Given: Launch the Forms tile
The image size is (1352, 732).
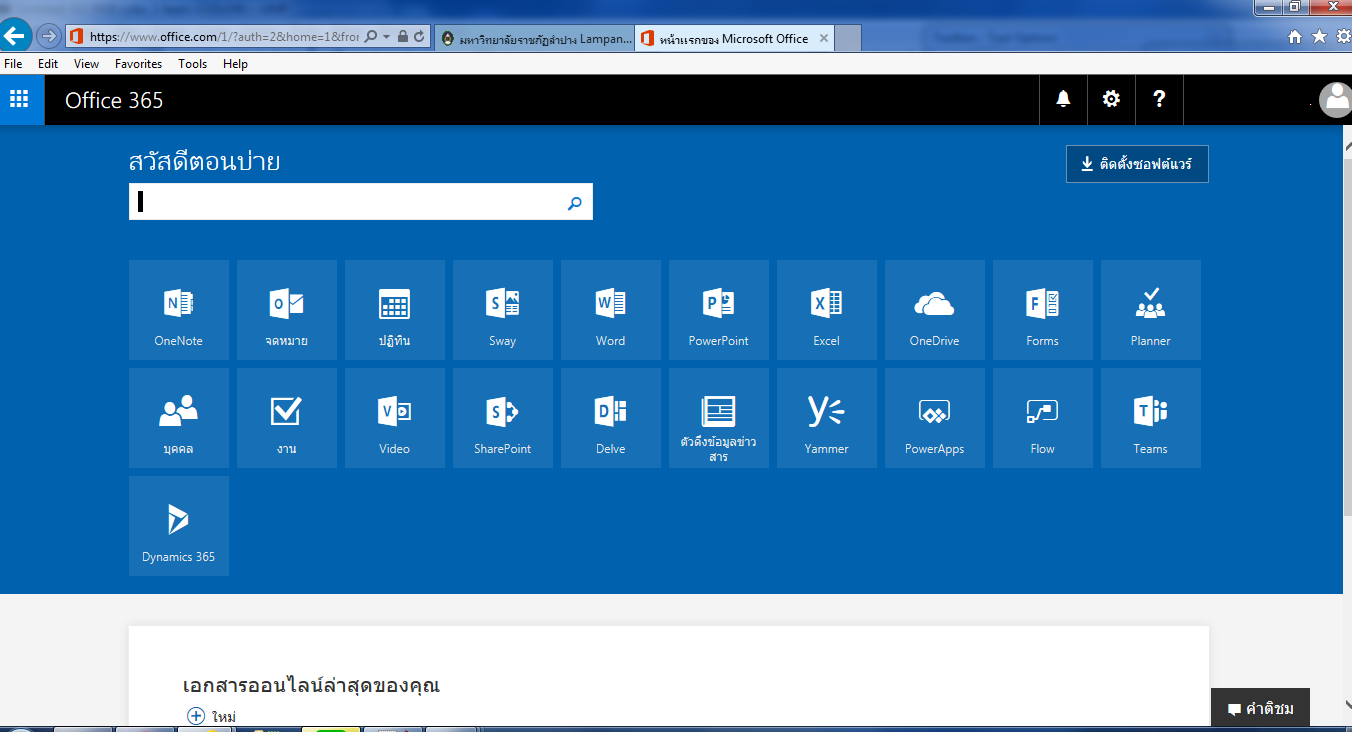Looking at the screenshot, I should point(1043,310).
